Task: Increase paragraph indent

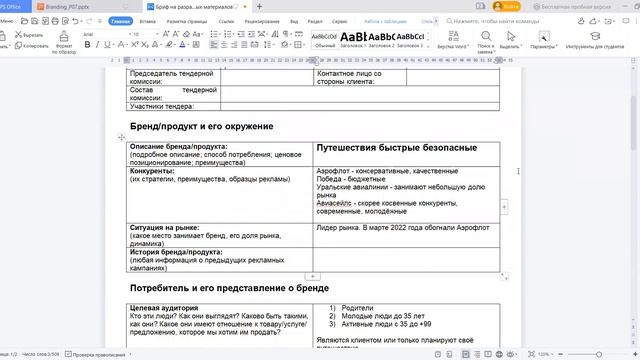Action: (251, 34)
